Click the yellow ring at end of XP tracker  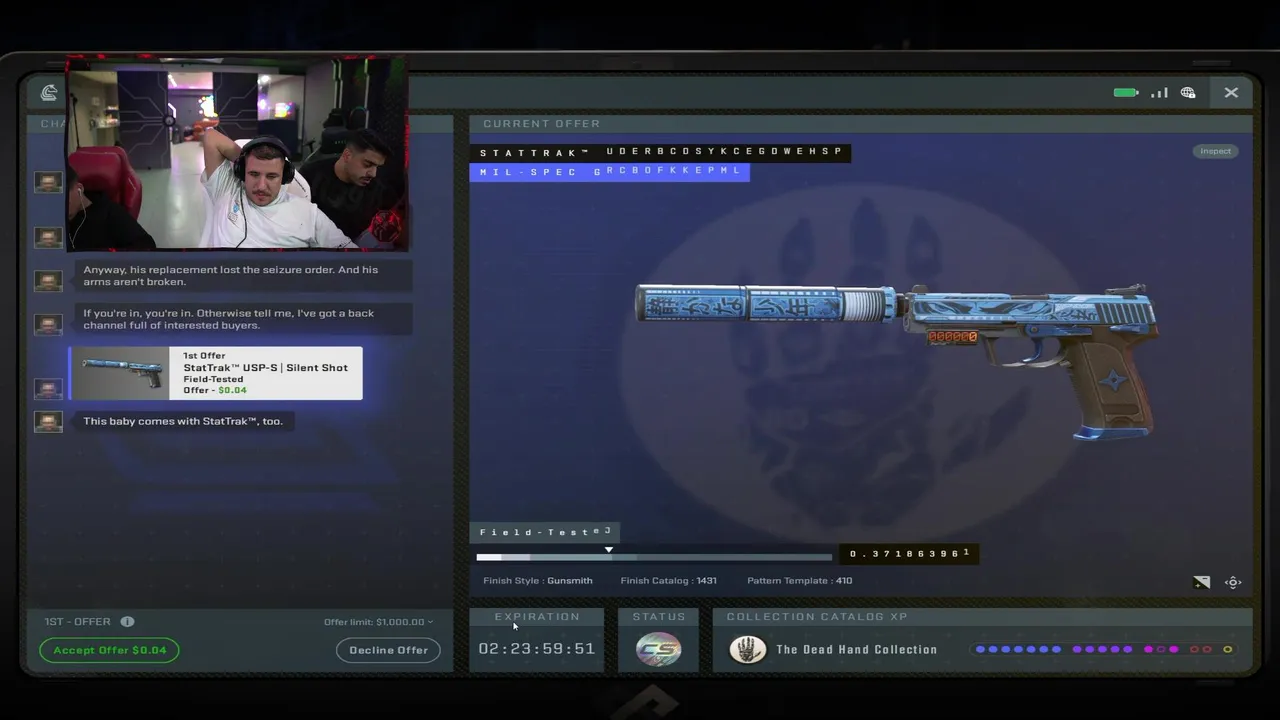[x=1227, y=650]
